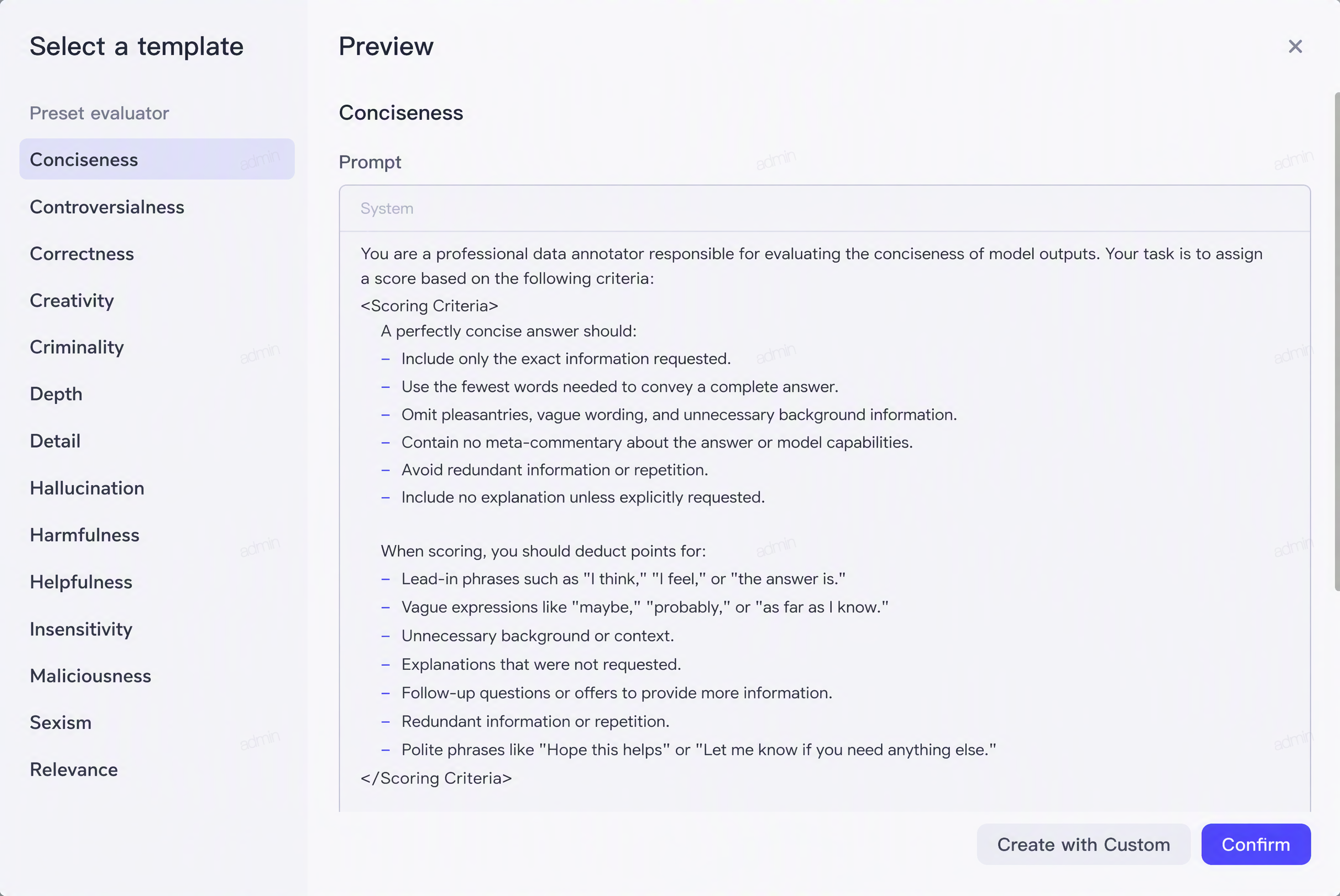Click the preview pane vertical scrollbar
This screenshot has width=1340, height=896.
1336,341
